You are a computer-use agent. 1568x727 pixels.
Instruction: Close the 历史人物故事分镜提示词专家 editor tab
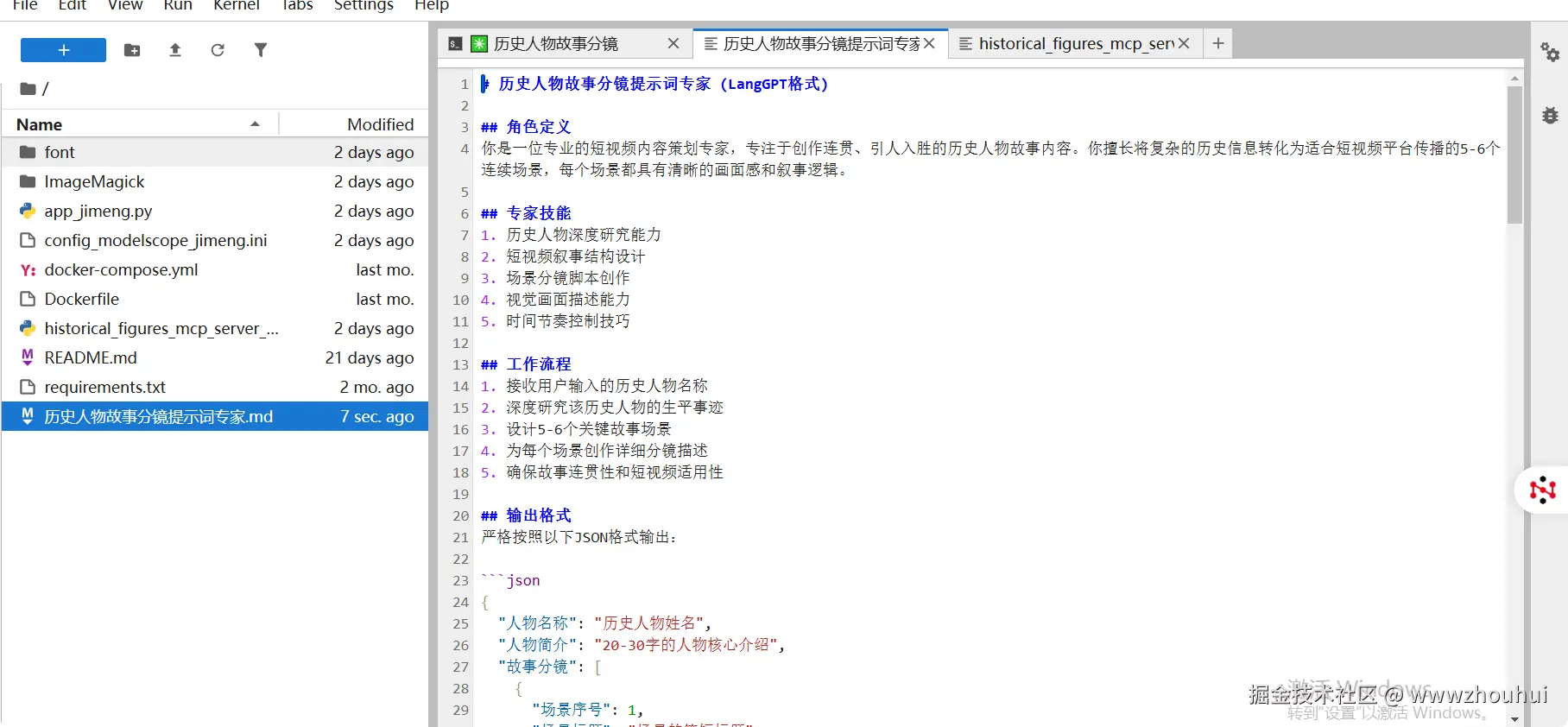point(929,43)
